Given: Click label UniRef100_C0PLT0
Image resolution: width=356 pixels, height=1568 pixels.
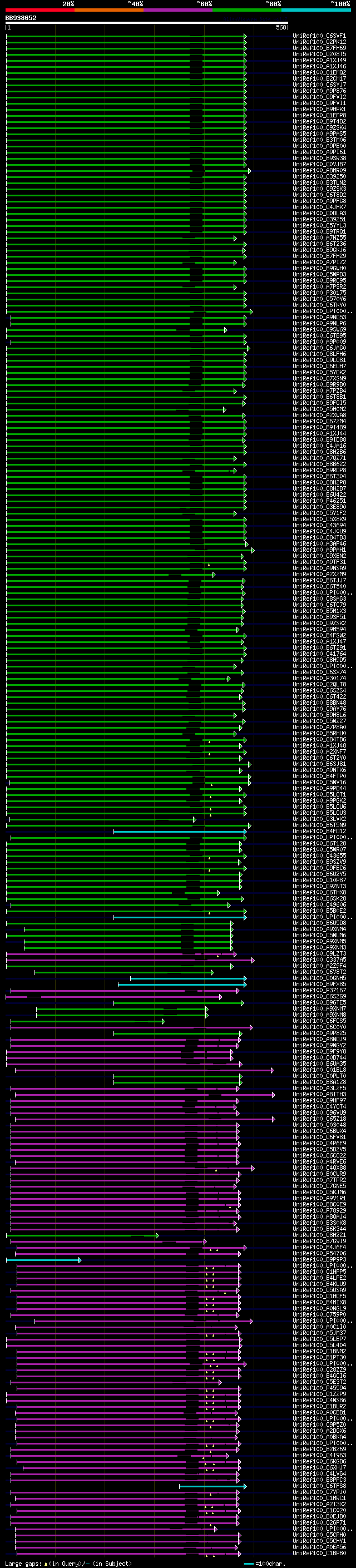Looking at the screenshot, I should point(319,1076).
